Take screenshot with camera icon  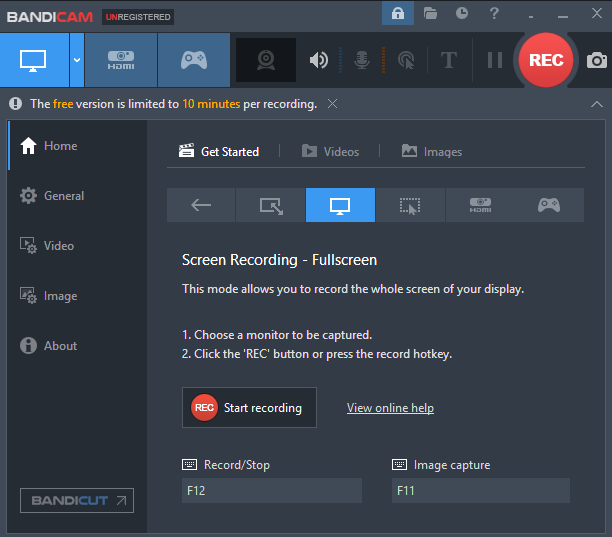point(597,60)
